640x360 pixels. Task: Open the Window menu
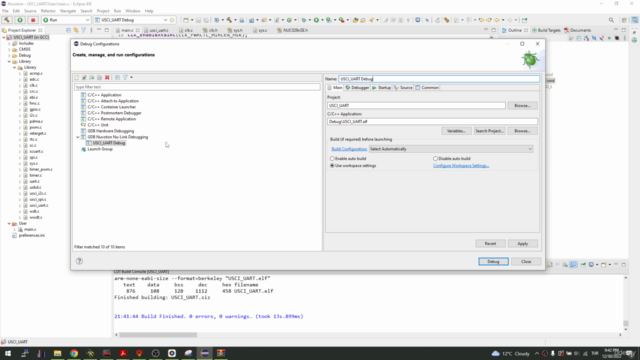pyautogui.click(x=133, y=11)
